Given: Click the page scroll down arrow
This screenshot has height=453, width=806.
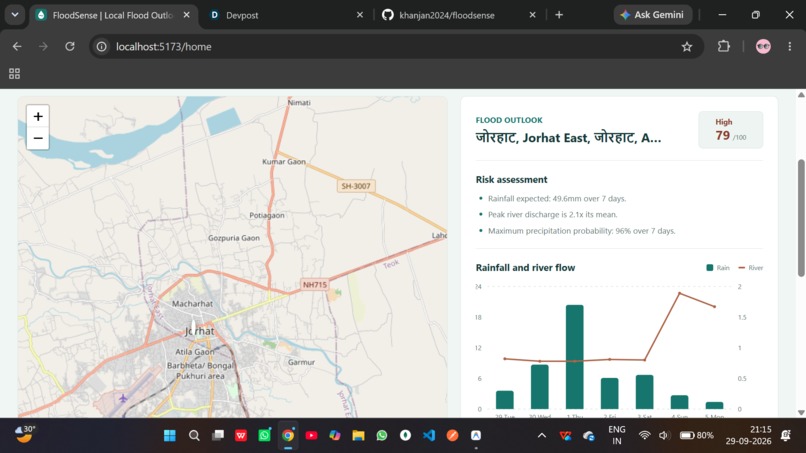Looking at the screenshot, I should (x=801, y=412).
